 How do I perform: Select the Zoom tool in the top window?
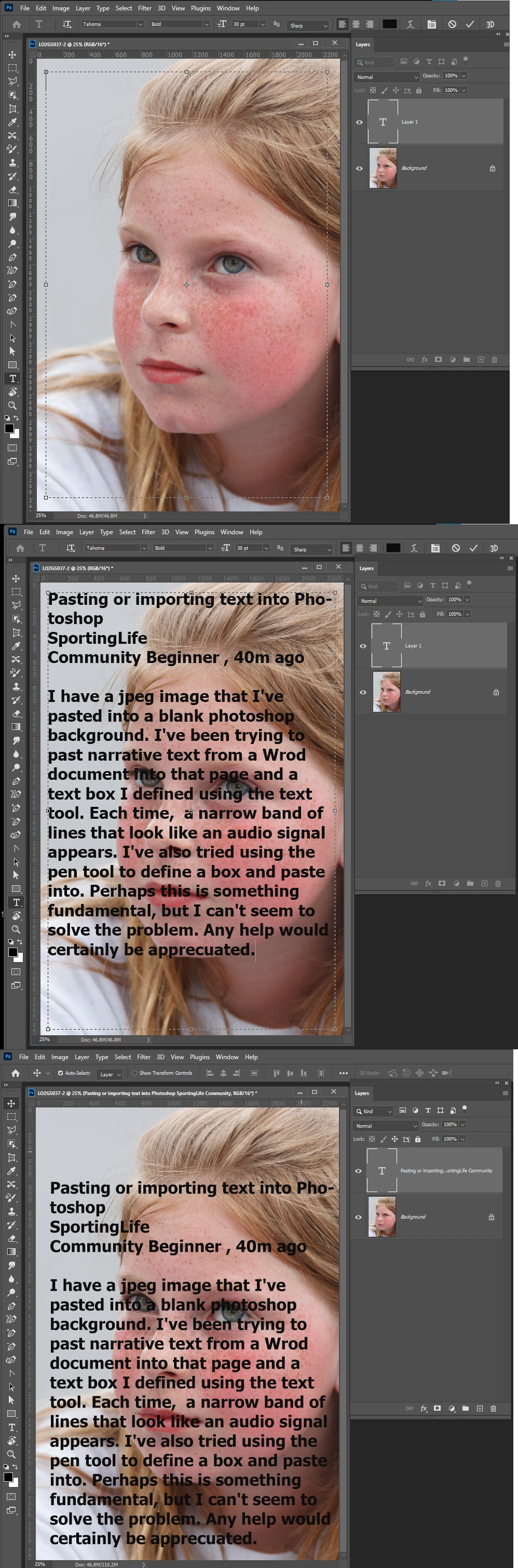point(12,405)
